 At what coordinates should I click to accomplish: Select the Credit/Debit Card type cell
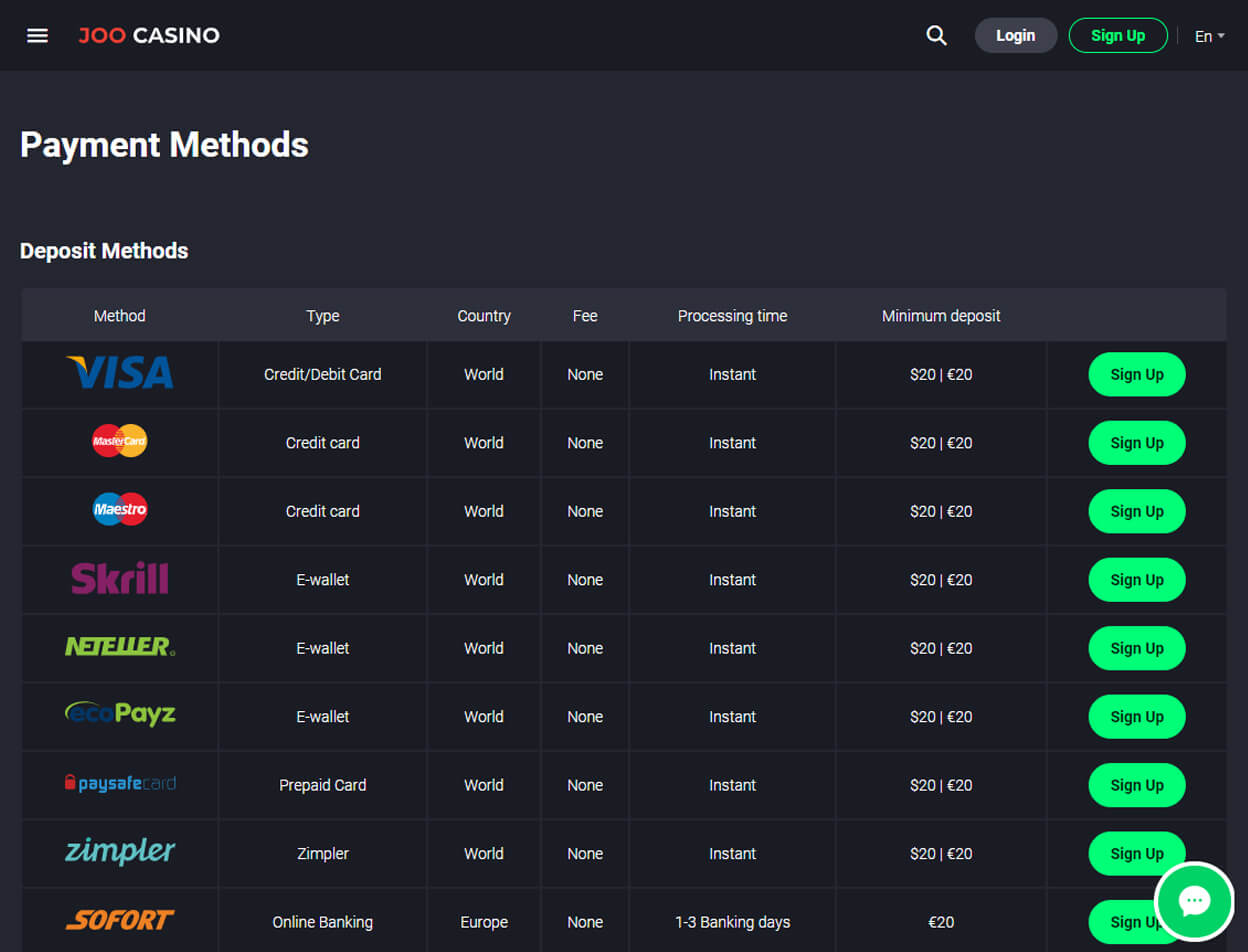pos(323,375)
